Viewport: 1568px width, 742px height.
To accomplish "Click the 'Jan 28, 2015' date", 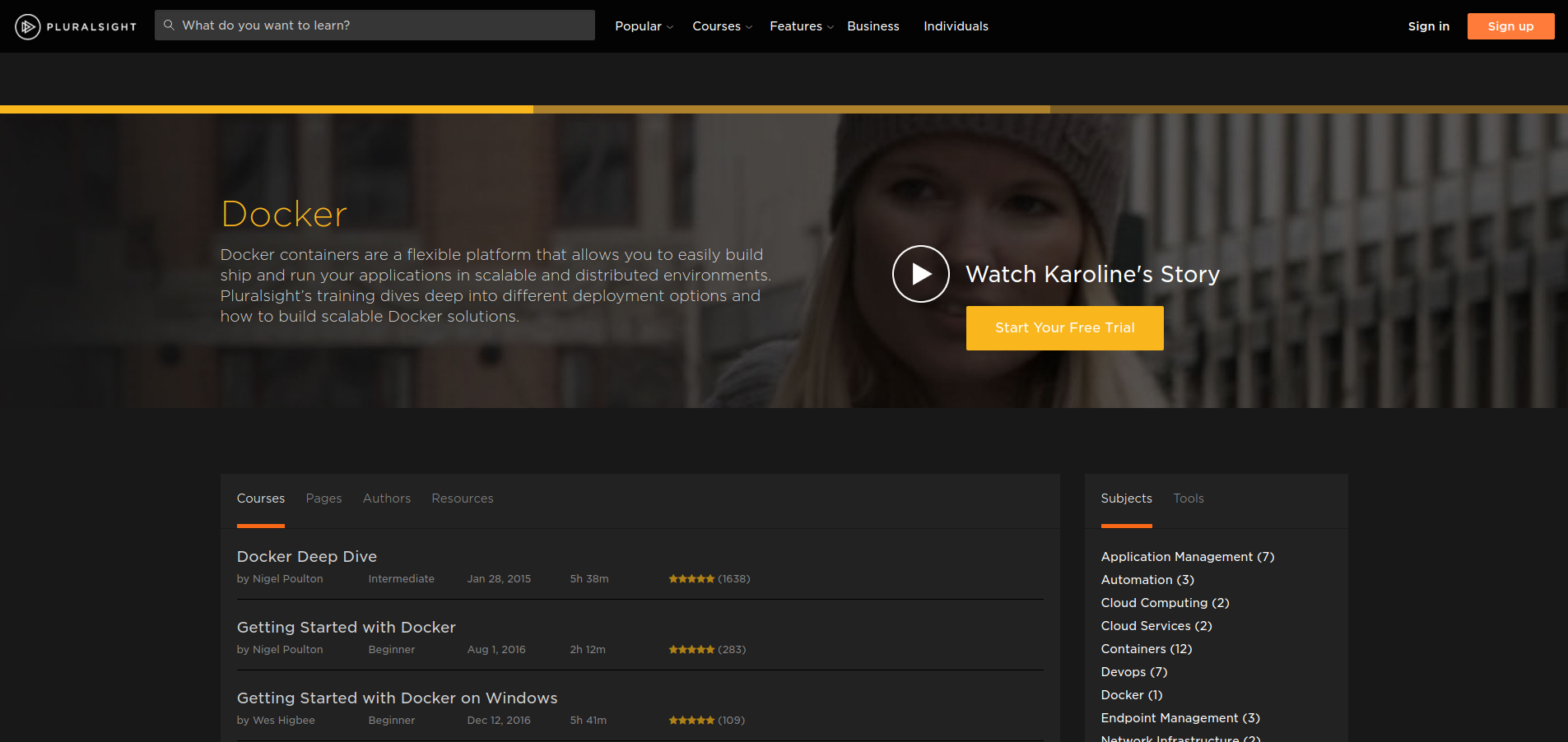I will pos(499,579).
